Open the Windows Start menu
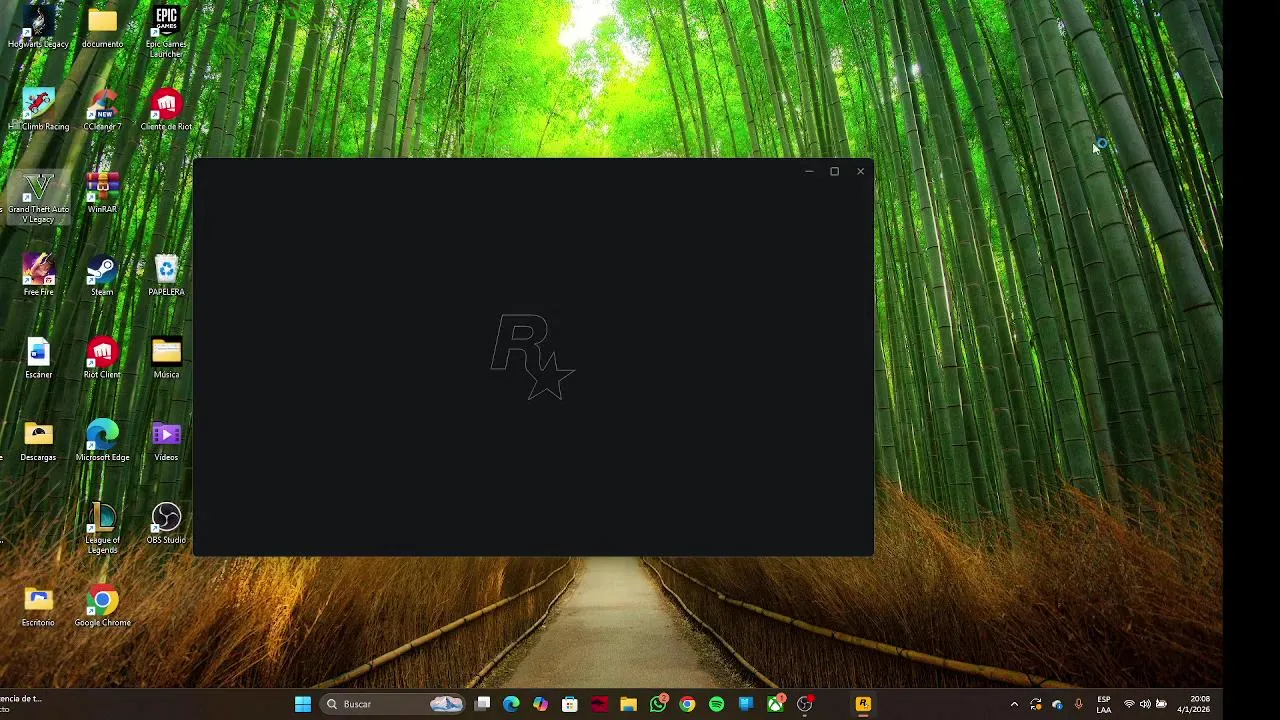 tap(303, 704)
